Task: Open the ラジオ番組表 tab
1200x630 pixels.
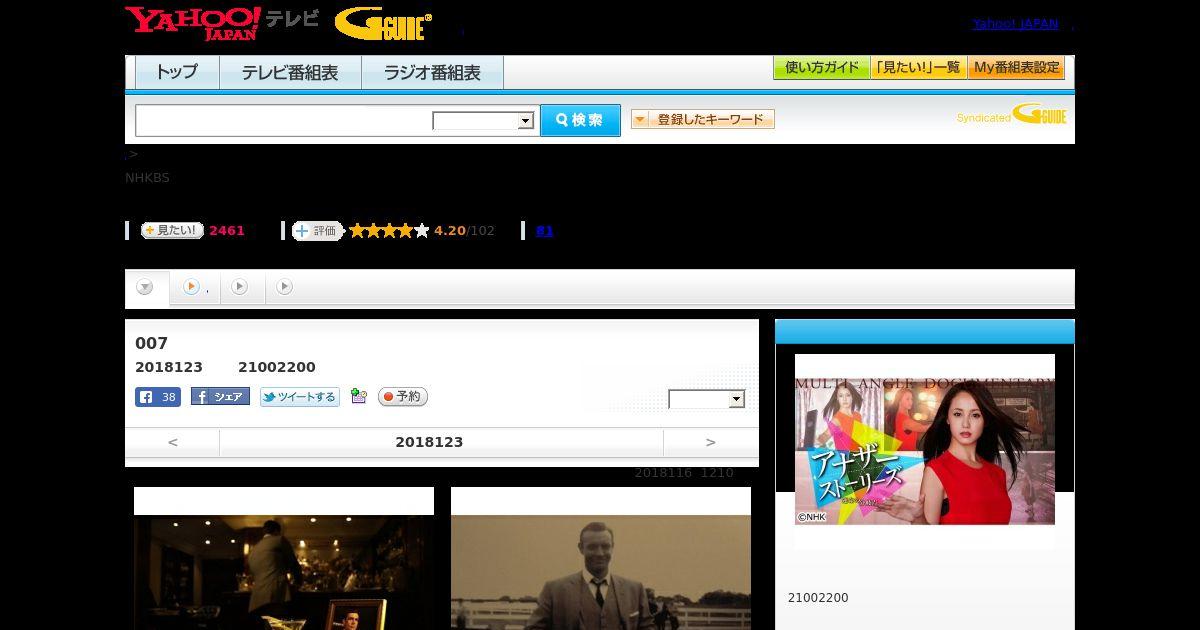Action: coord(432,72)
